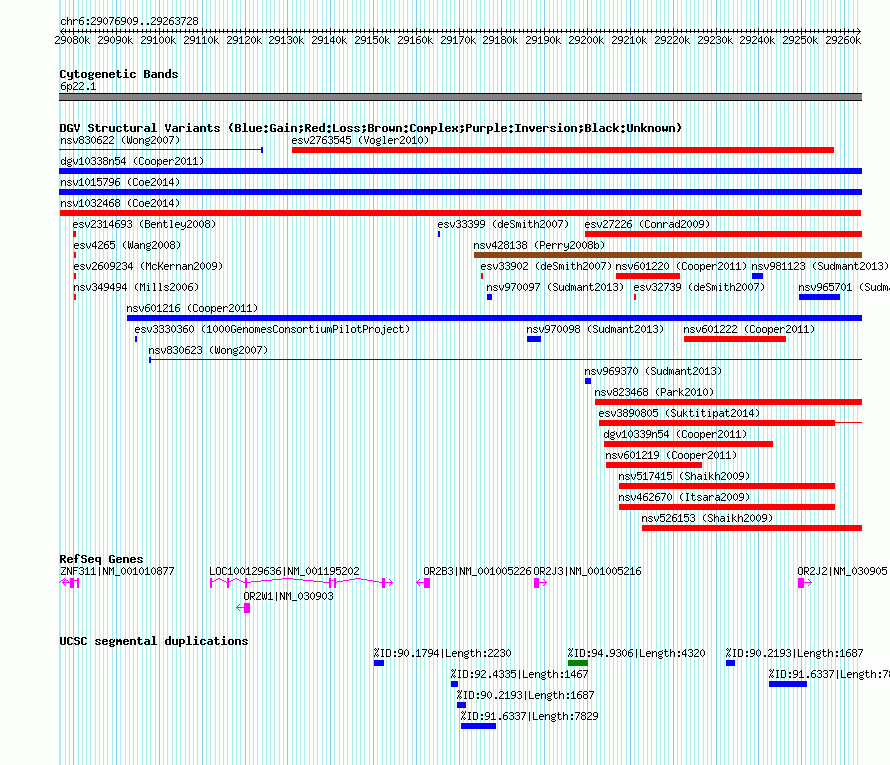The height and width of the screenshot is (765, 890).
Task: Click the nsv349494 (Mills2006) label
Action: [136, 287]
